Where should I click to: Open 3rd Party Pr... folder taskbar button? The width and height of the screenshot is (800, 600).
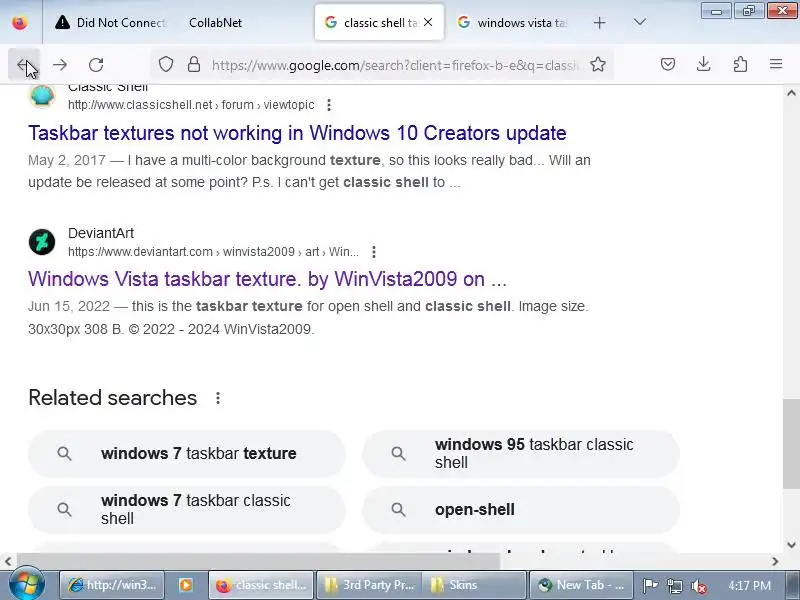(x=369, y=585)
